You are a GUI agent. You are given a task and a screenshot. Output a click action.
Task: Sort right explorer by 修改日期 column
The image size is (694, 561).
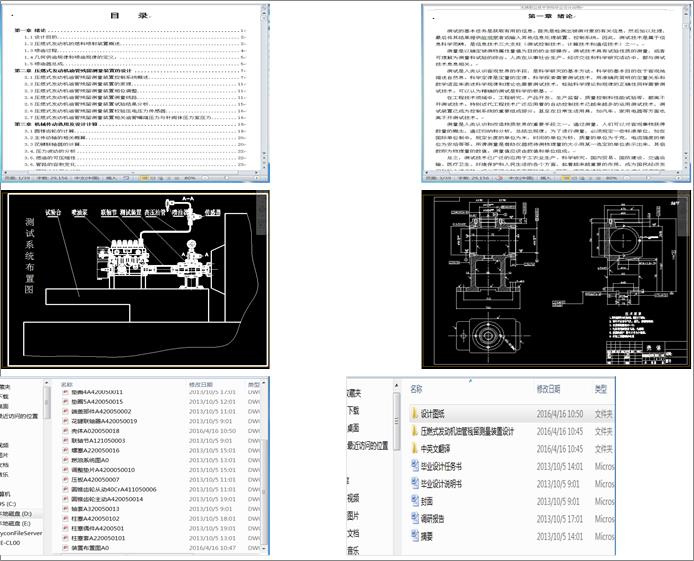pos(548,389)
